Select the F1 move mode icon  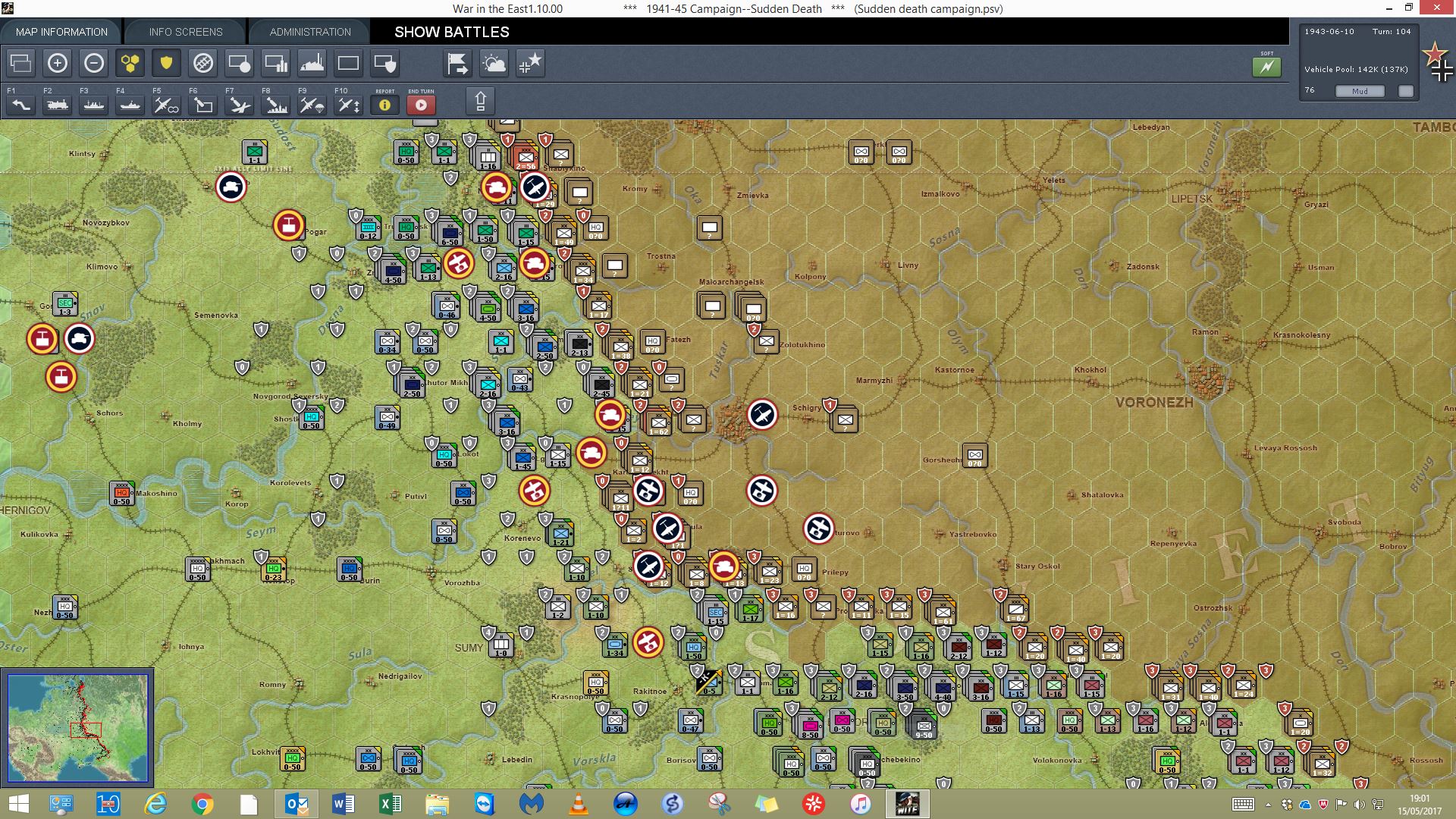coord(21,104)
